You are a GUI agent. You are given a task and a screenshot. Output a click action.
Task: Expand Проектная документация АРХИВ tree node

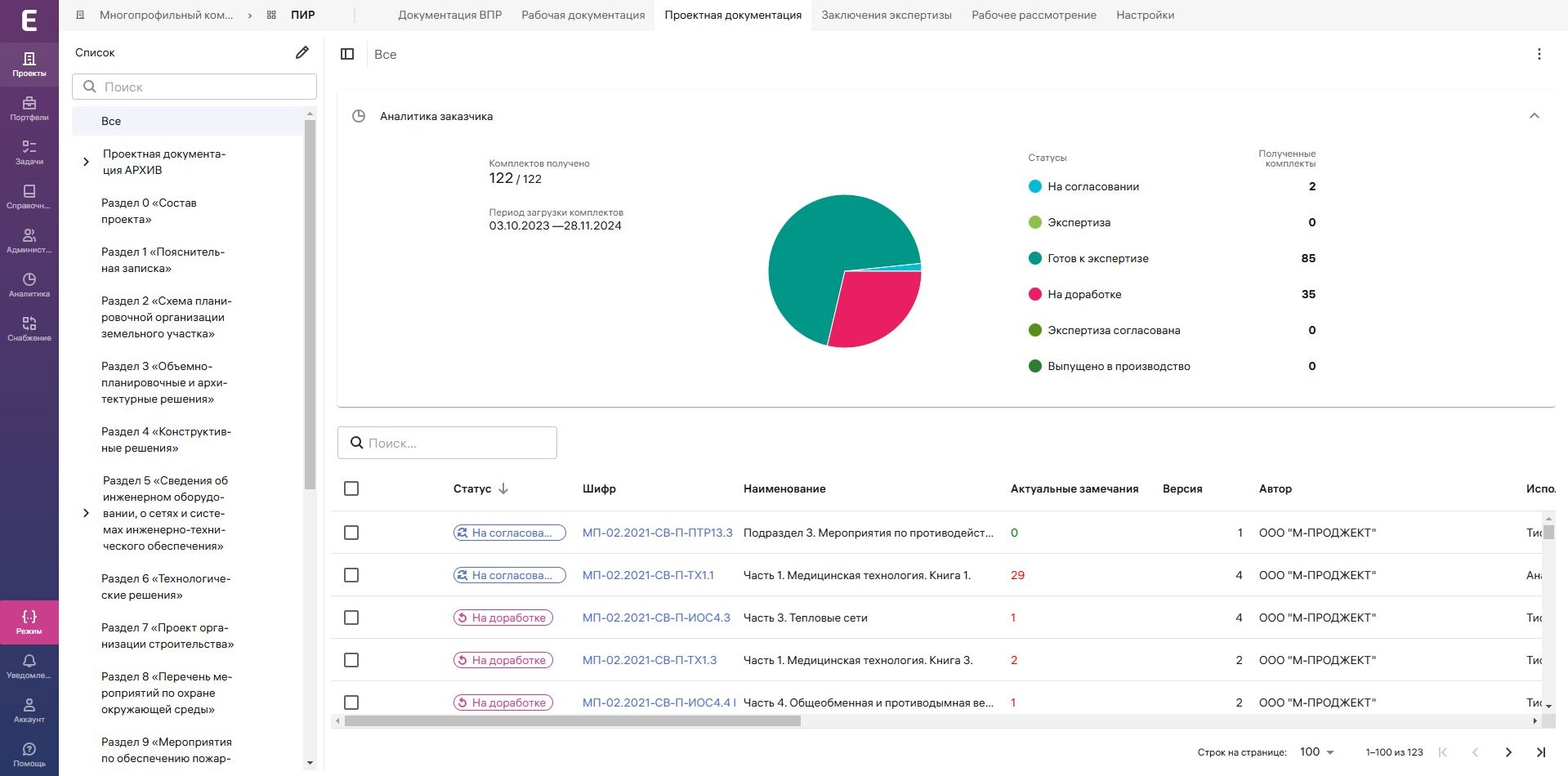pos(87,162)
